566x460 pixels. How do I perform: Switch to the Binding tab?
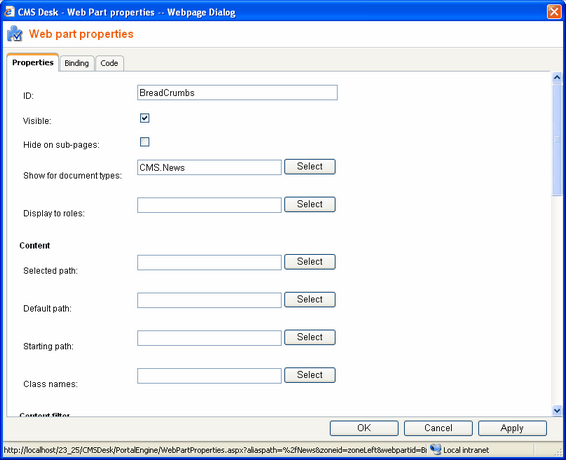point(77,63)
